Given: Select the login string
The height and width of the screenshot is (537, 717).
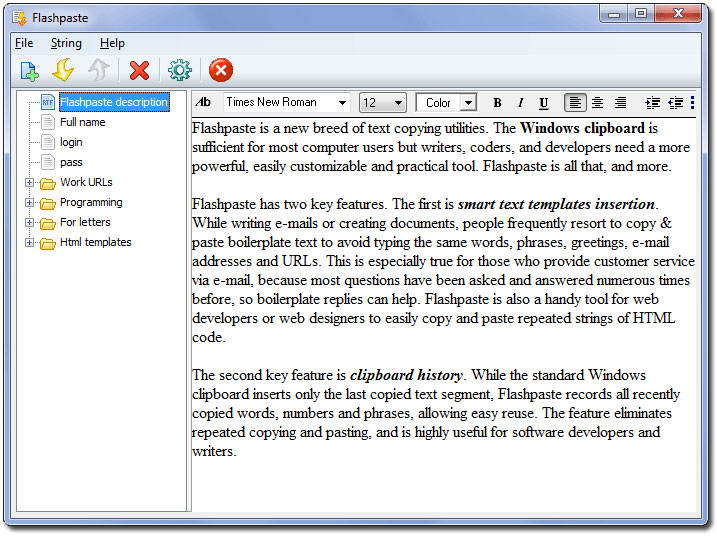Looking at the screenshot, I should pyautogui.click(x=71, y=142).
